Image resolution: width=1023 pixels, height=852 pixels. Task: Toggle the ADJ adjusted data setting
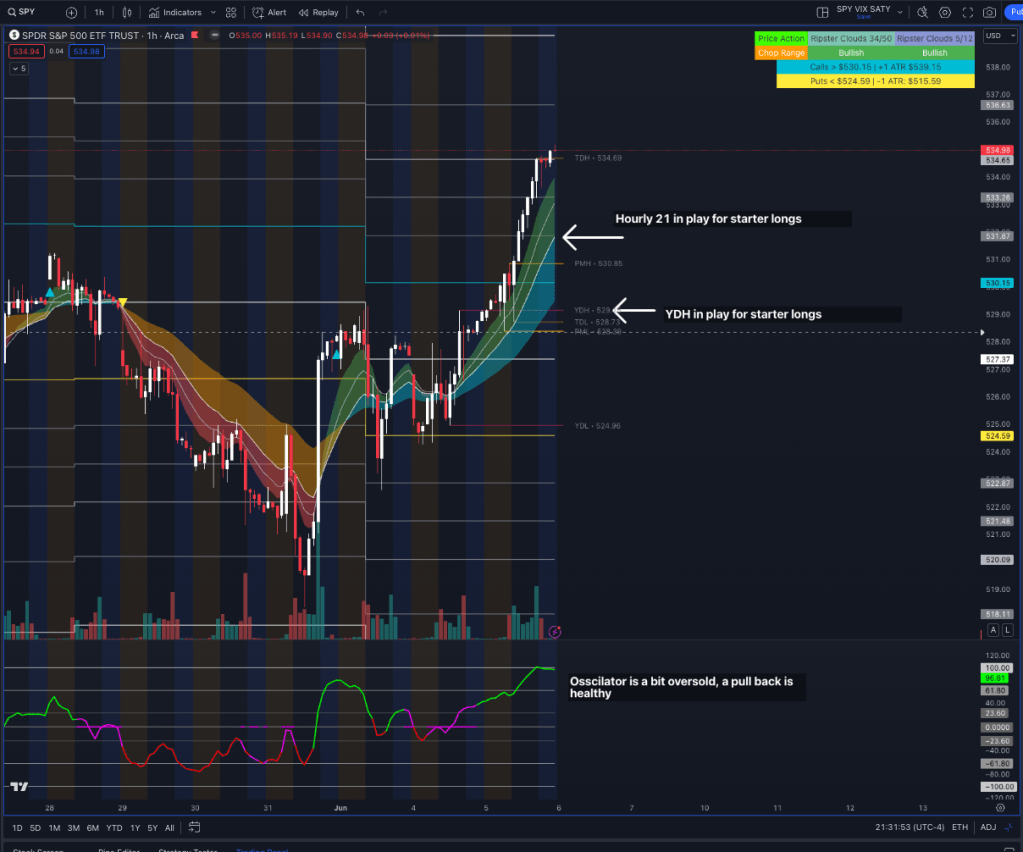coord(988,827)
